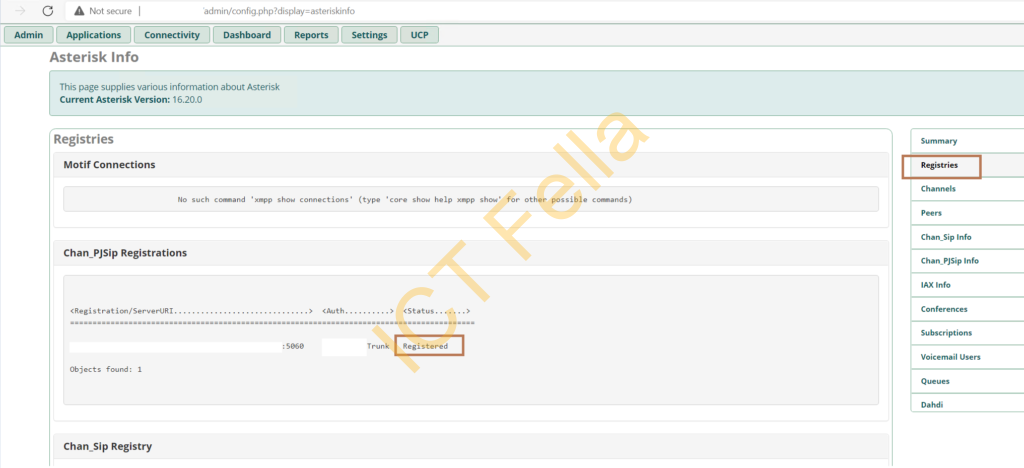Select Peers in the side list
The height and width of the screenshot is (468, 1024).
(x=967, y=213)
